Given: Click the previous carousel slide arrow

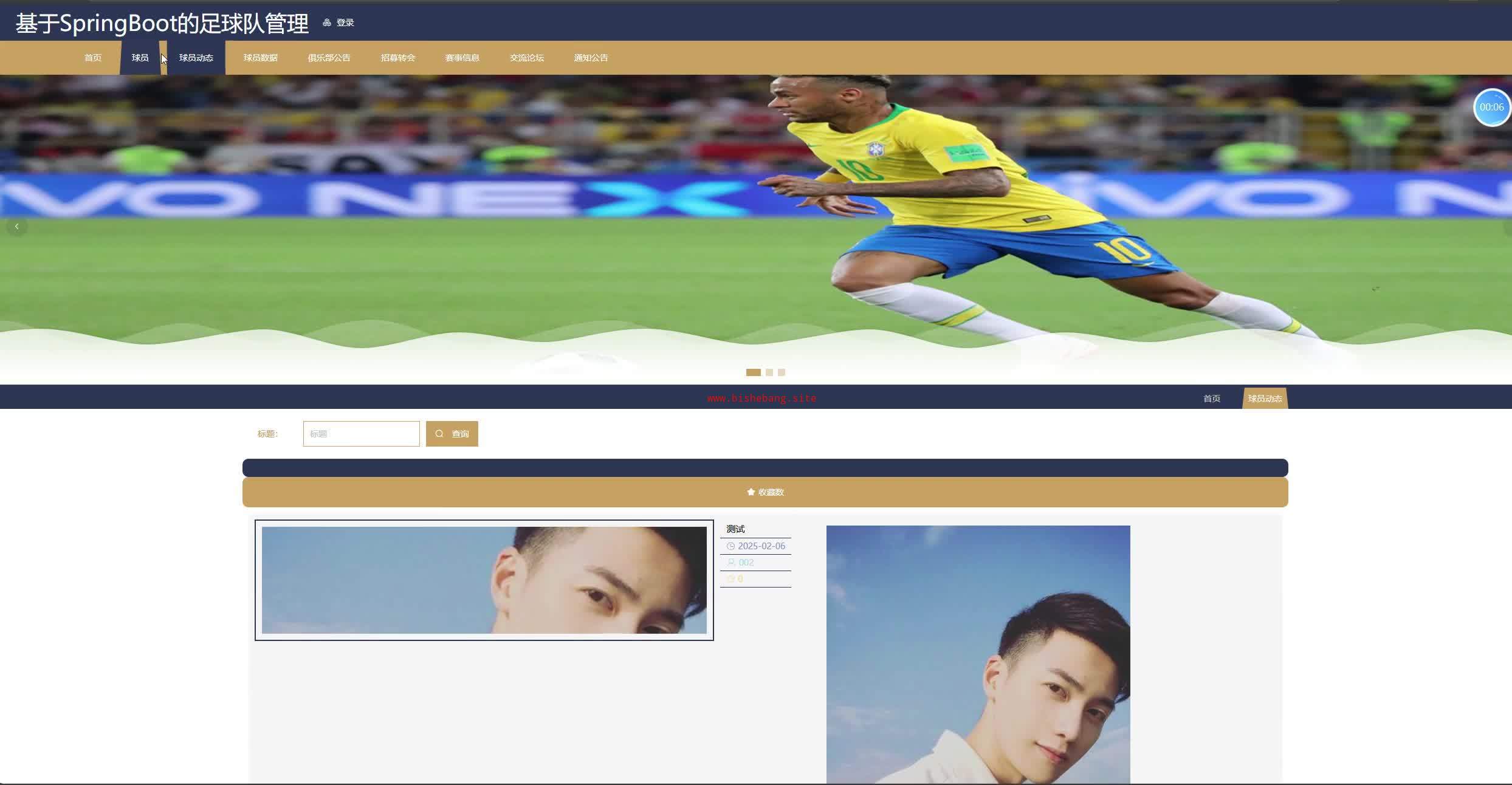Looking at the screenshot, I should (x=16, y=226).
